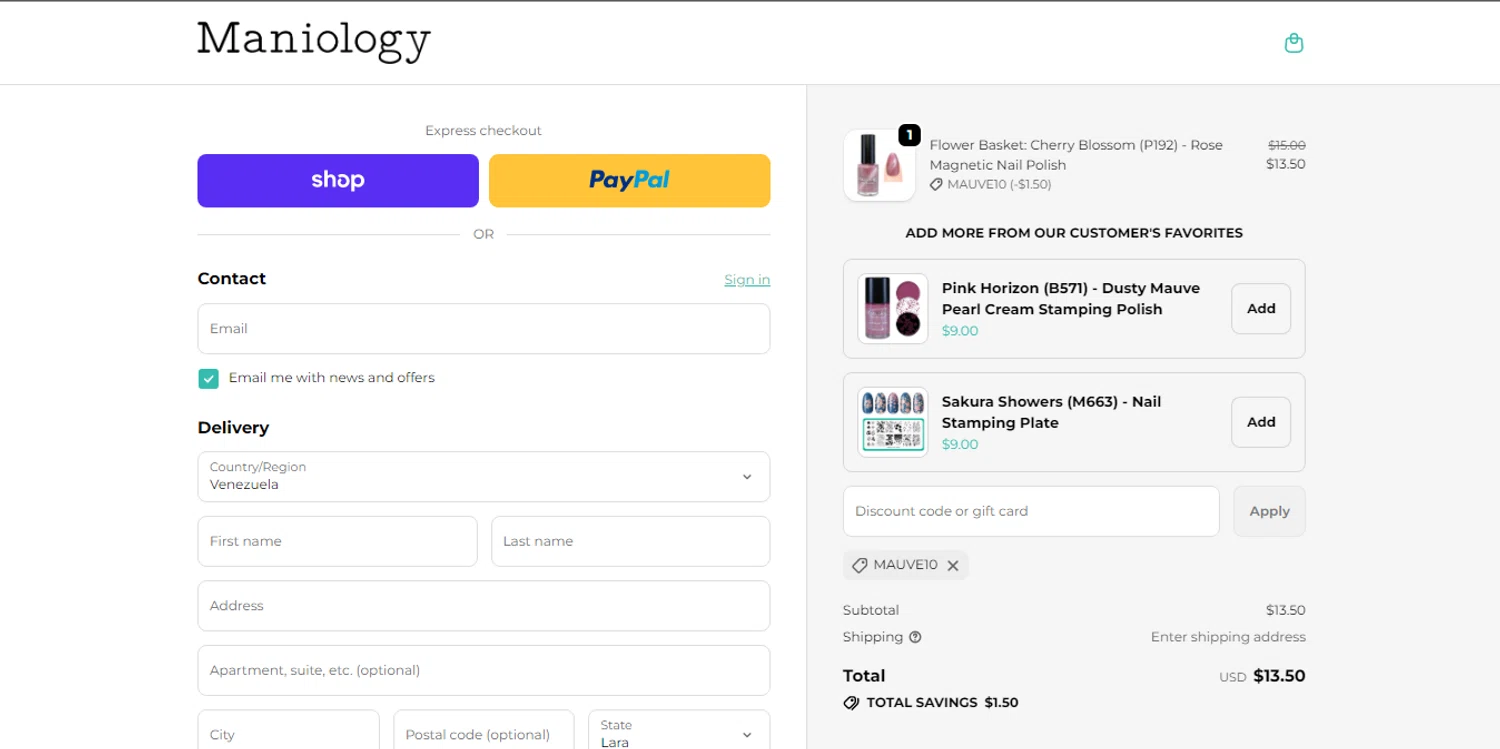1500x749 pixels.
Task: Add Sakura Showers stamping plate to order
Action: [x=1261, y=422]
